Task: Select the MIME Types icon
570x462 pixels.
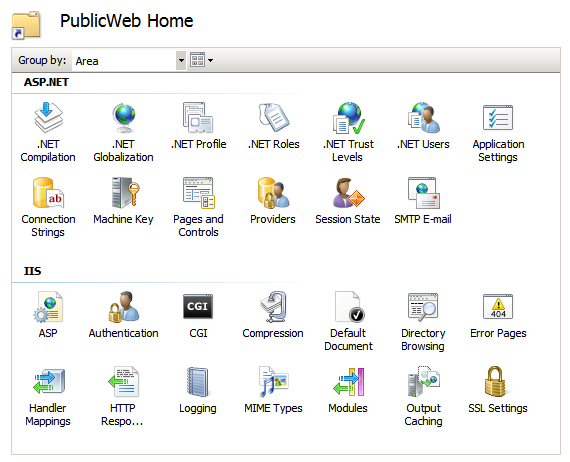Action: [273, 382]
